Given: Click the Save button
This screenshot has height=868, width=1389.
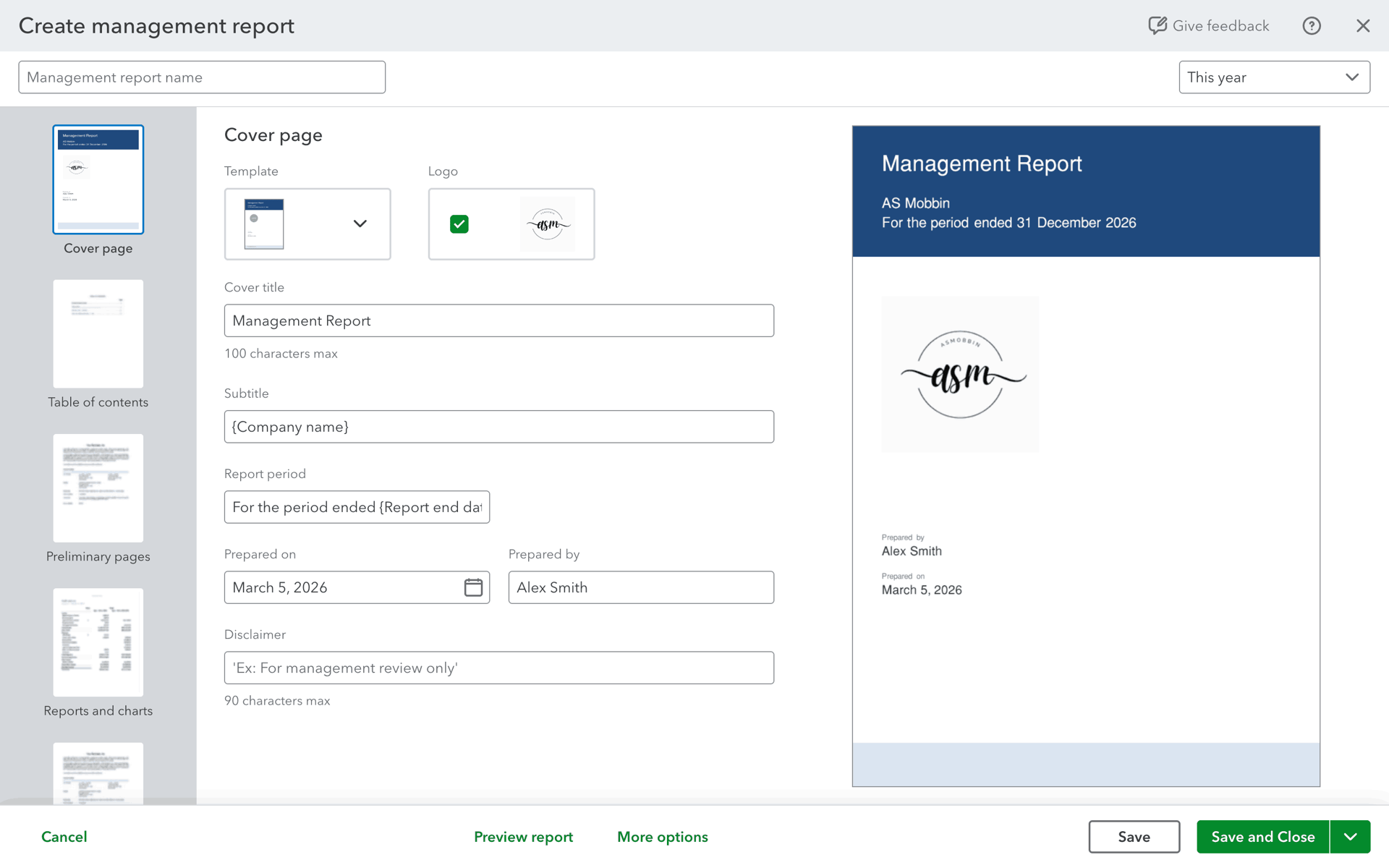Looking at the screenshot, I should (1134, 837).
